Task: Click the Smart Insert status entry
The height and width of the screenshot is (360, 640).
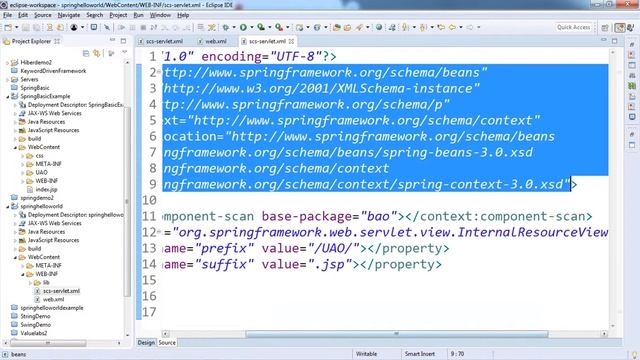Action: click(x=420, y=354)
